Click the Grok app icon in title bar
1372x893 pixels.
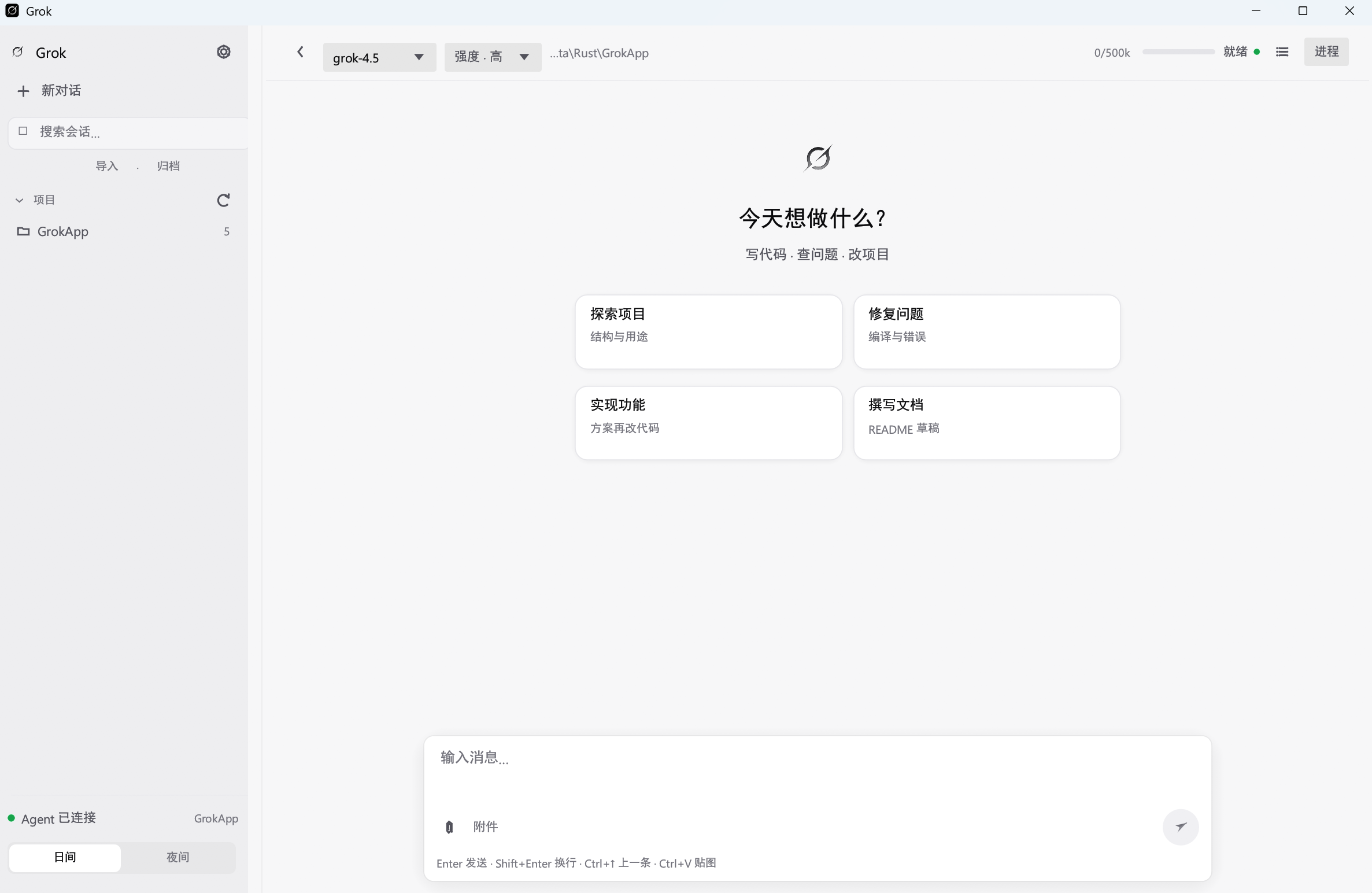[12, 11]
